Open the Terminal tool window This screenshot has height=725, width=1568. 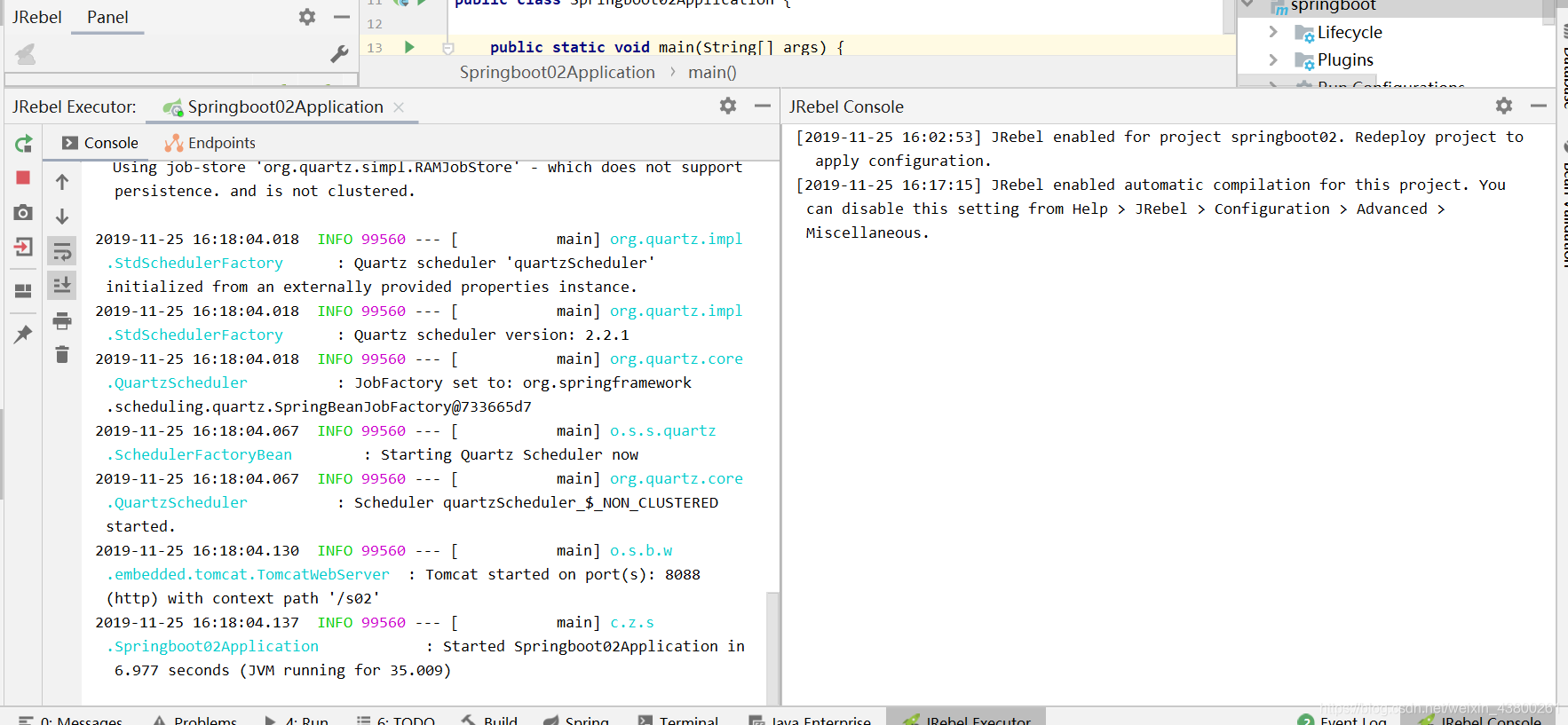[x=677, y=719]
